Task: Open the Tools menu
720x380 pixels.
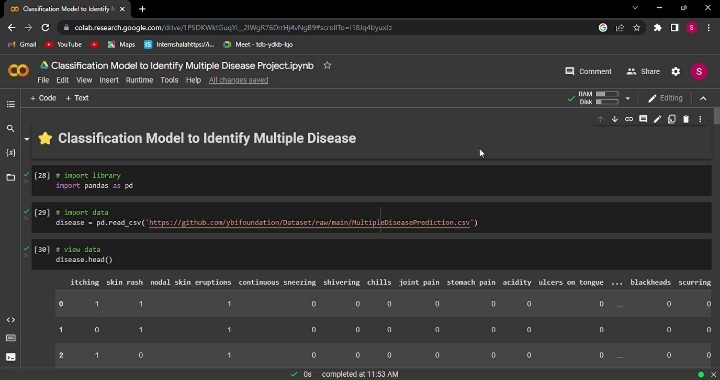Action: pos(169,80)
